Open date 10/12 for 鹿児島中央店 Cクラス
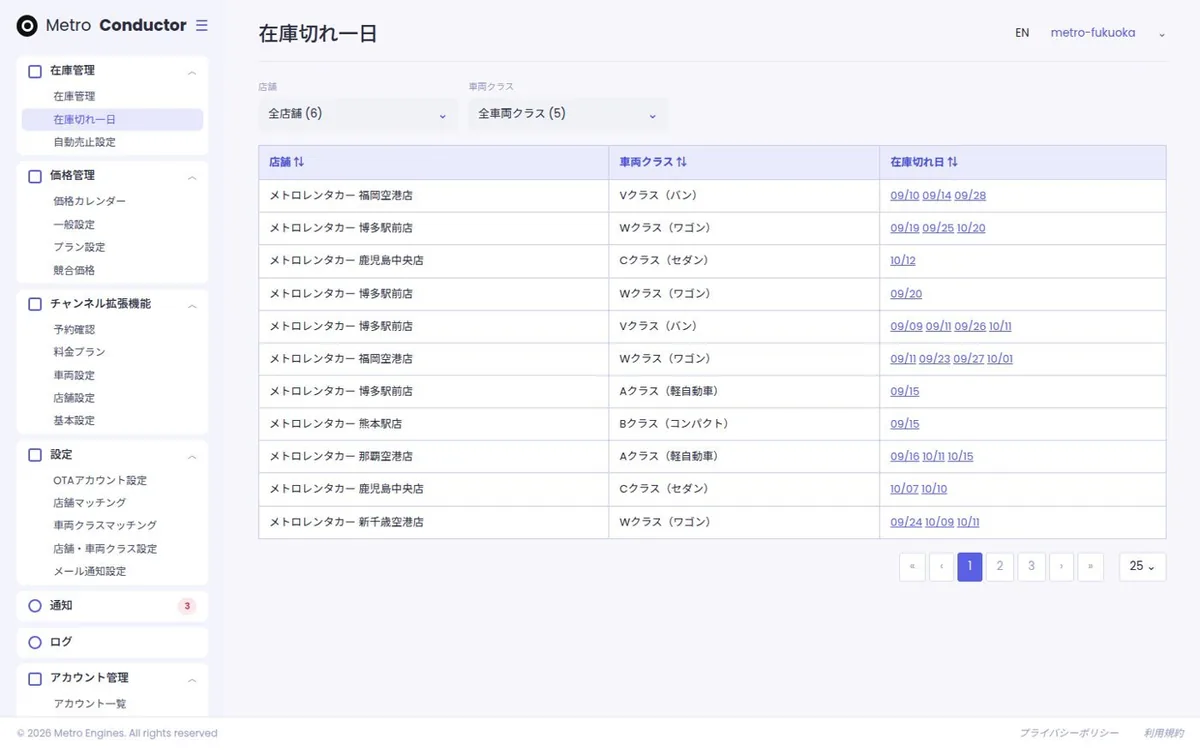The width and height of the screenshot is (1200, 750). pos(903,261)
